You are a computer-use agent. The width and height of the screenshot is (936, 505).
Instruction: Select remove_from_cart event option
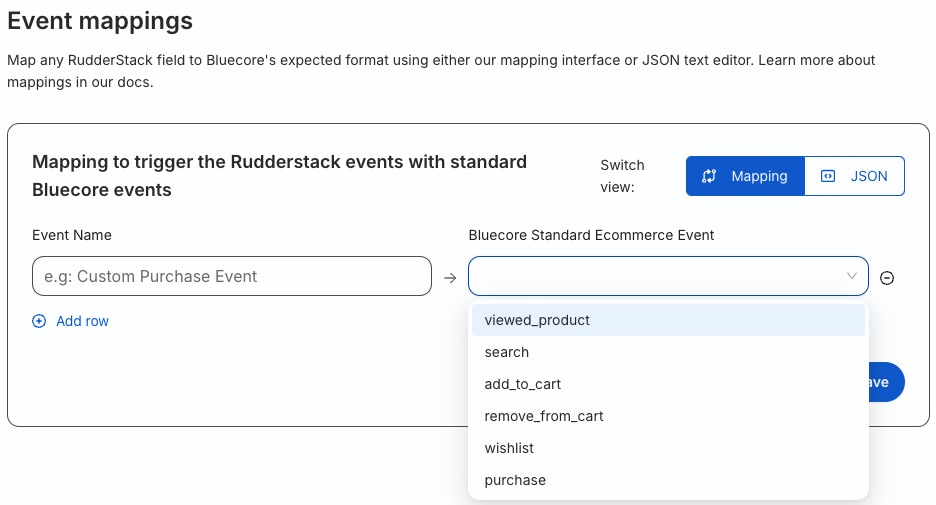668,416
